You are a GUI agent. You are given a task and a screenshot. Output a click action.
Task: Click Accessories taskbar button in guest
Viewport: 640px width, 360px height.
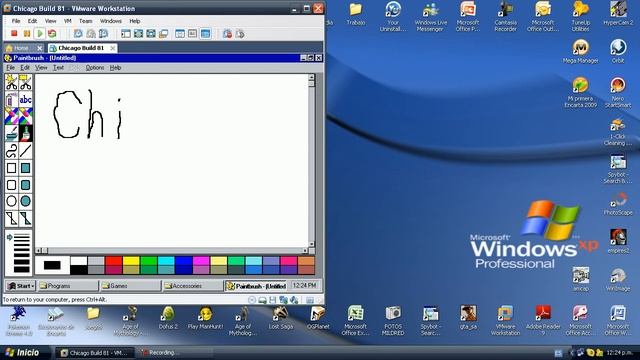coord(193,286)
